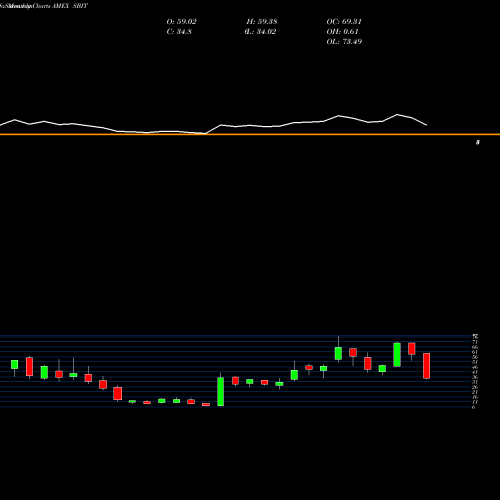Viewport: 500px width, 500px height.
Task: Click the peak of the white line
Action: tap(397, 115)
